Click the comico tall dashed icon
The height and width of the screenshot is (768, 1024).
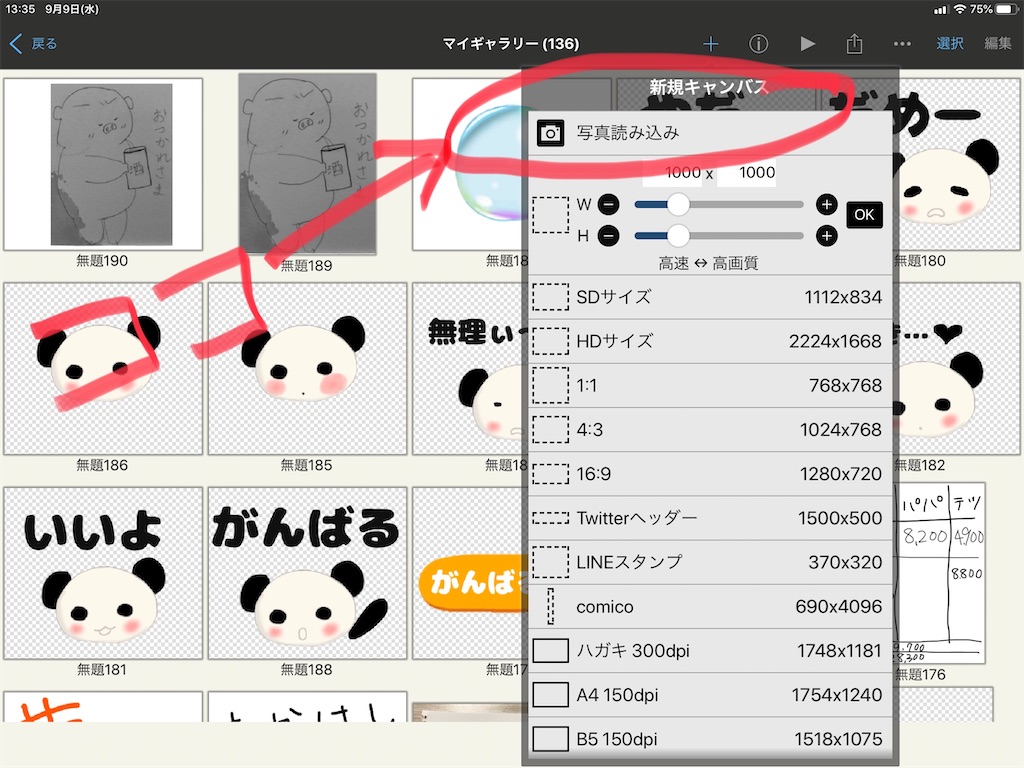[551, 607]
